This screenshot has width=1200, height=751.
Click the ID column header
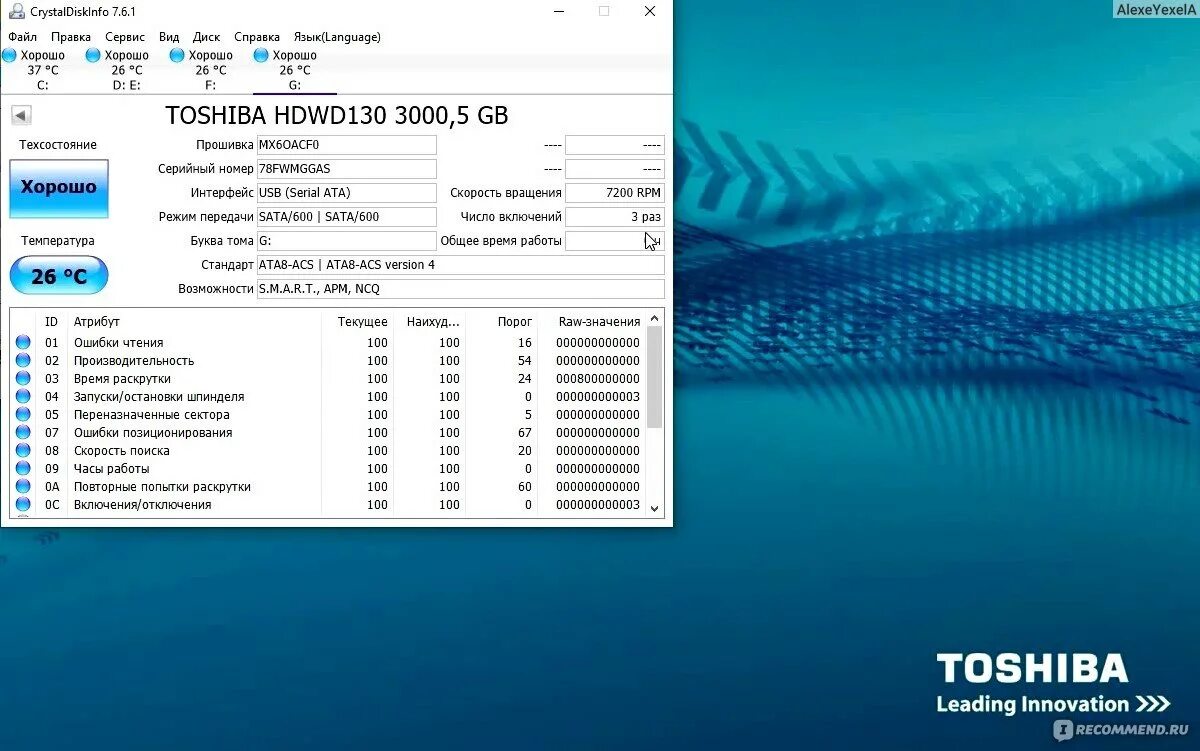click(x=51, y=322)
